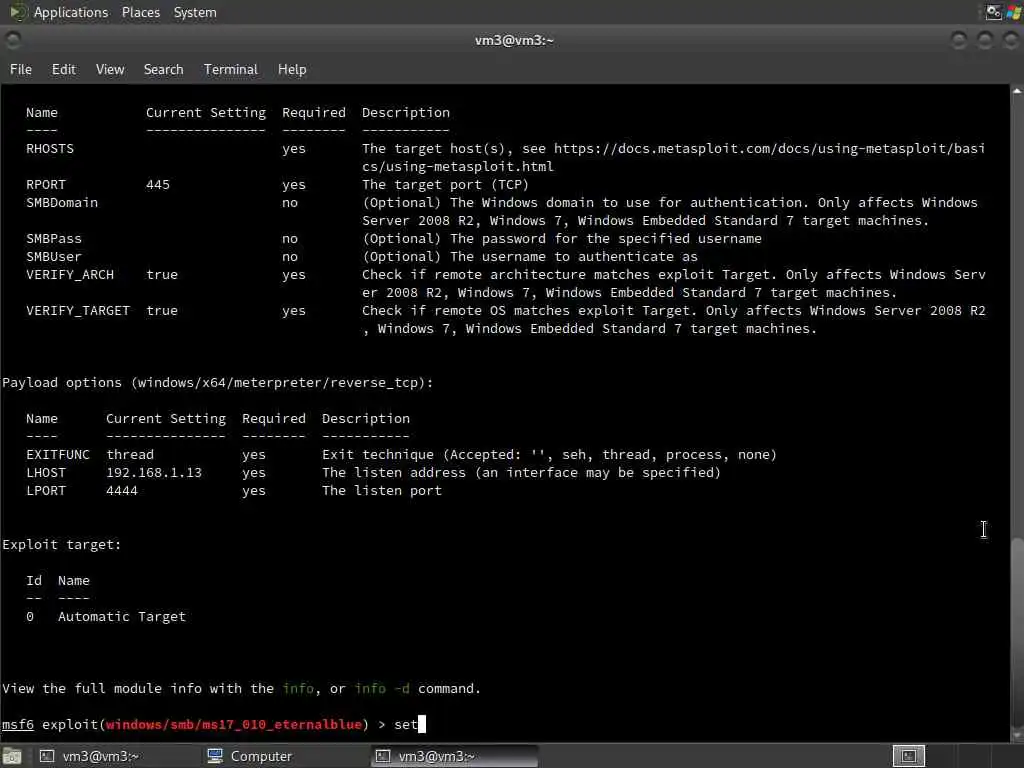Click the RHOSTS option name
Screen dimensions: 1024x768
[x=50, y=149]
